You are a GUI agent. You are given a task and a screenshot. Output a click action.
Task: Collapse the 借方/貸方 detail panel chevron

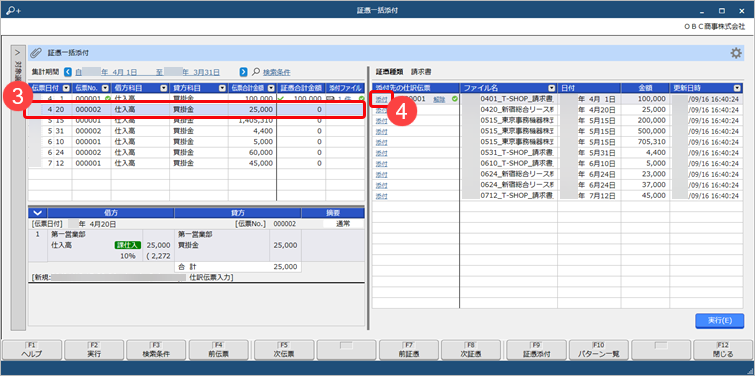tap(38, 213)
